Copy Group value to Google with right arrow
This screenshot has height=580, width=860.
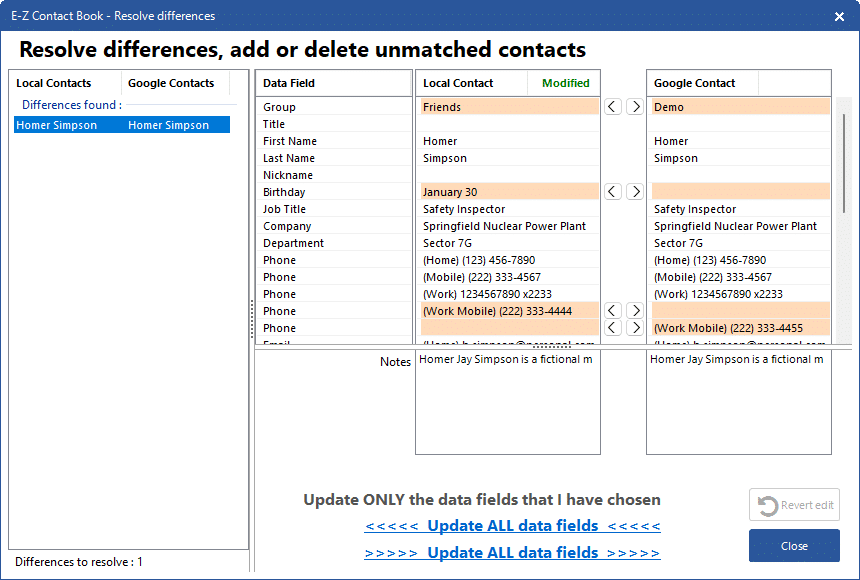pos(635,106)
